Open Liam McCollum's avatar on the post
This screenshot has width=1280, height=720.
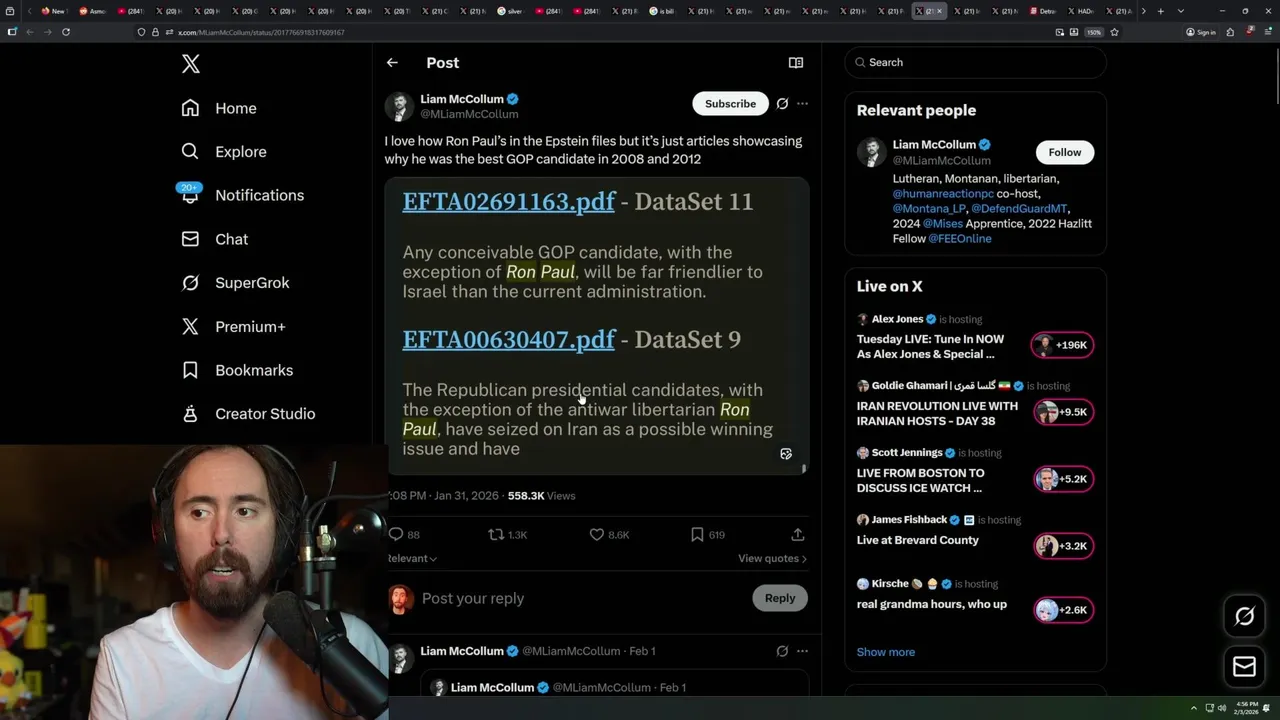coord(399,106)
